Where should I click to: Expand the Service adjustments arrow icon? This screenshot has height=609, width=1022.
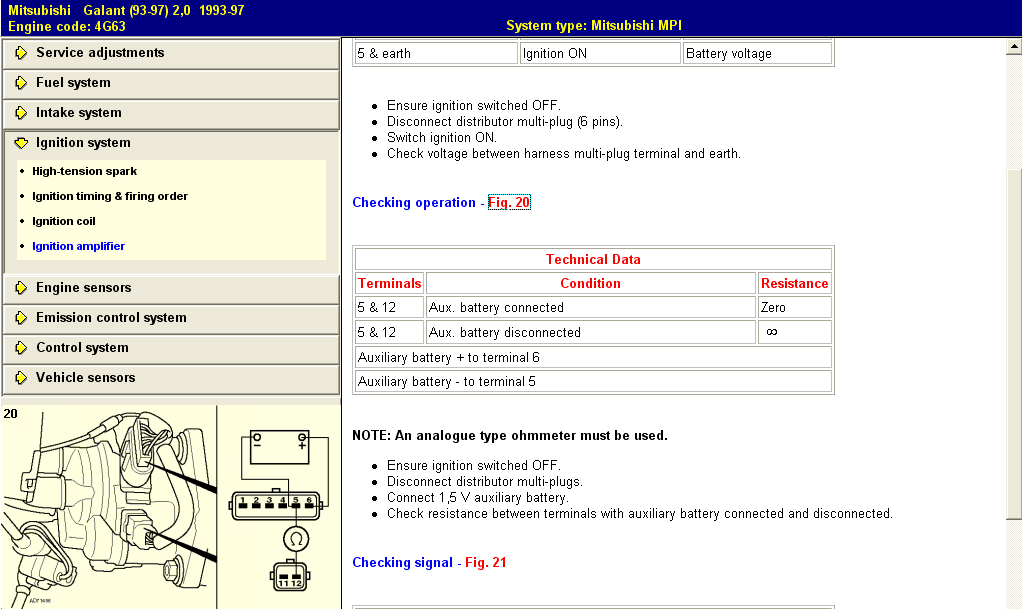[21, 53]
